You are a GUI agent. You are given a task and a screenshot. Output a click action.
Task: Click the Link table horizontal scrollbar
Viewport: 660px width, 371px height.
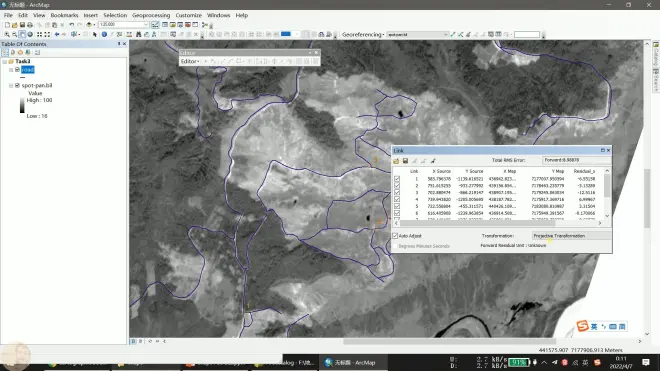coord(498,223)
